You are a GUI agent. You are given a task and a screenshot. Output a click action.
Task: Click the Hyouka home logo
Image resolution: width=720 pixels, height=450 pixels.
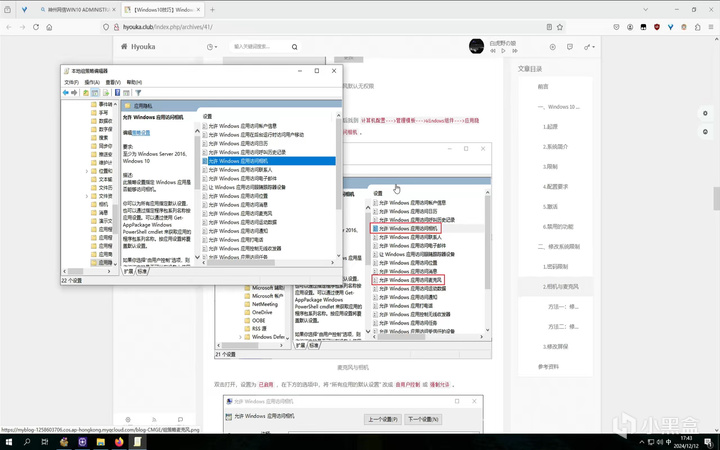[x=138, y=46]
